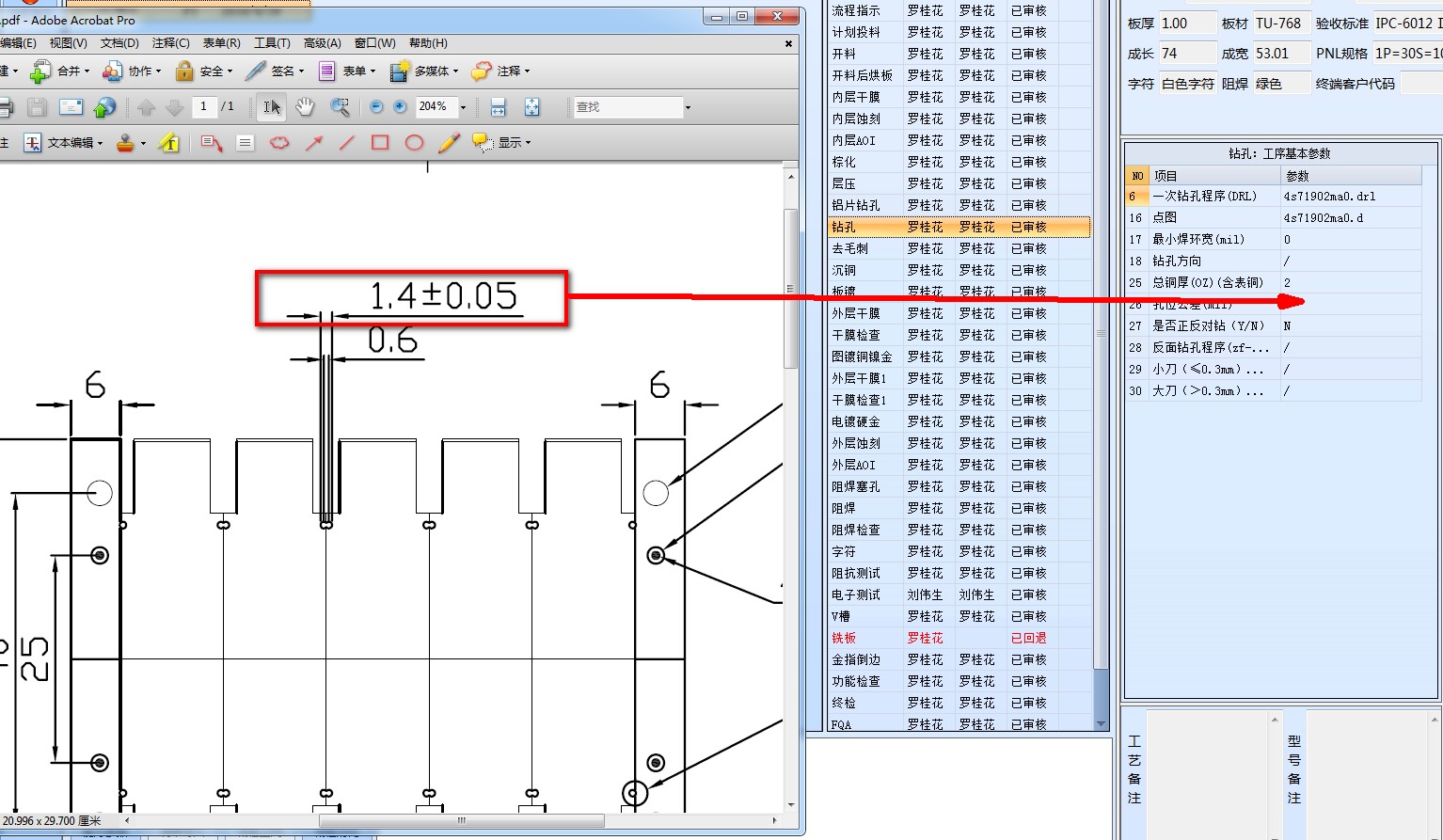Image resolution: width=1443 pixels, height=840 pixels.
Task: Click the Fit Page icon
Action: [532, 107]
